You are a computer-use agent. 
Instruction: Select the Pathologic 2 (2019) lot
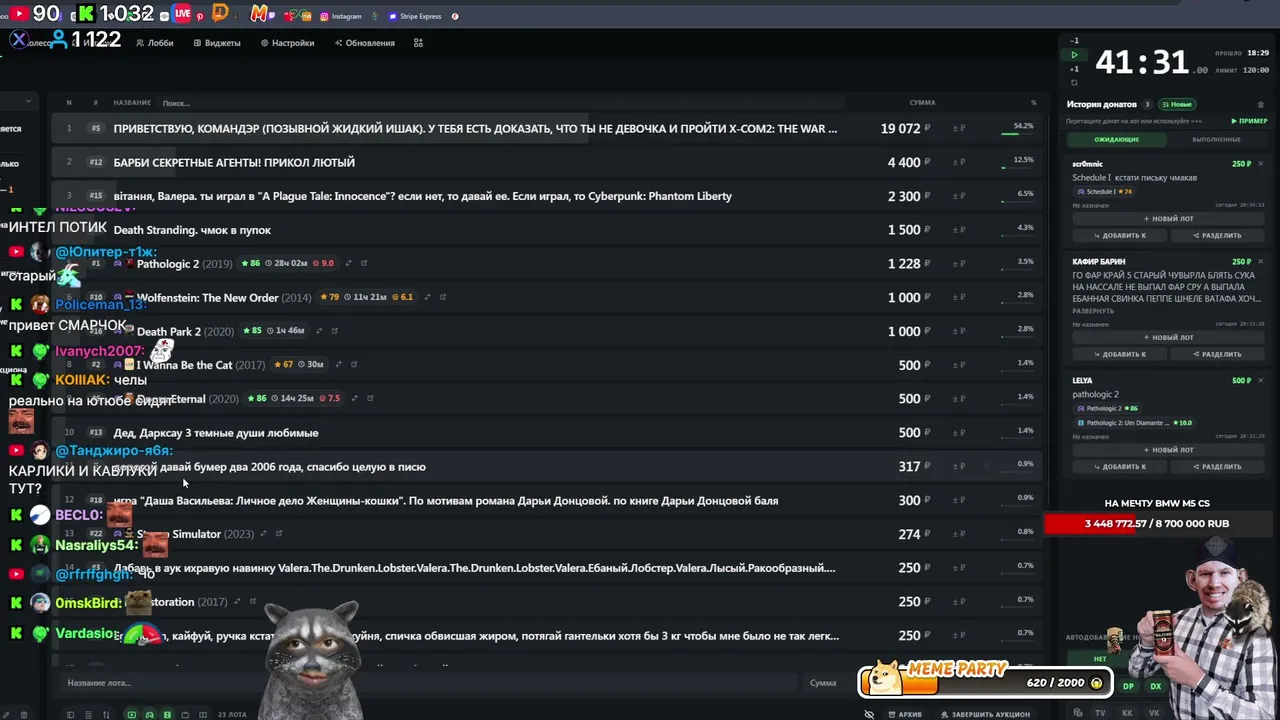pyautogui.click(x=545, y=264)
